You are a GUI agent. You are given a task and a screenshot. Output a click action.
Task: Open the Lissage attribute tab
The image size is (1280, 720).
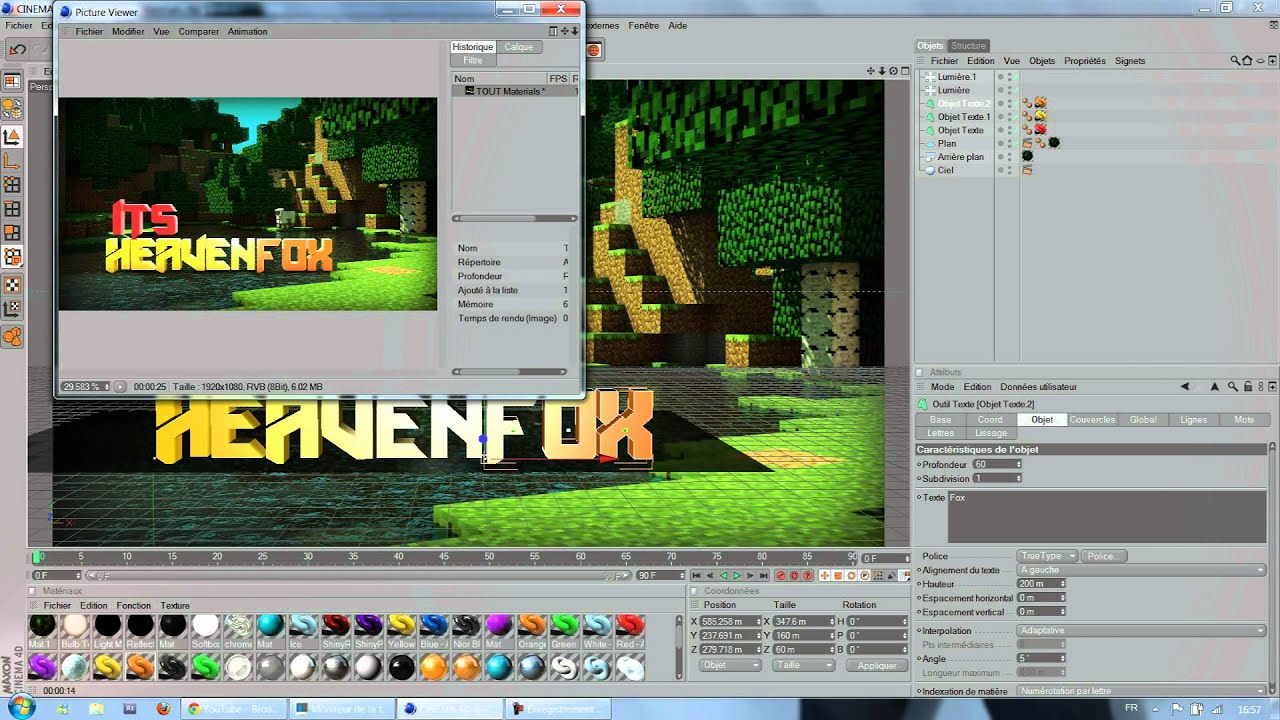coord(991,433)
